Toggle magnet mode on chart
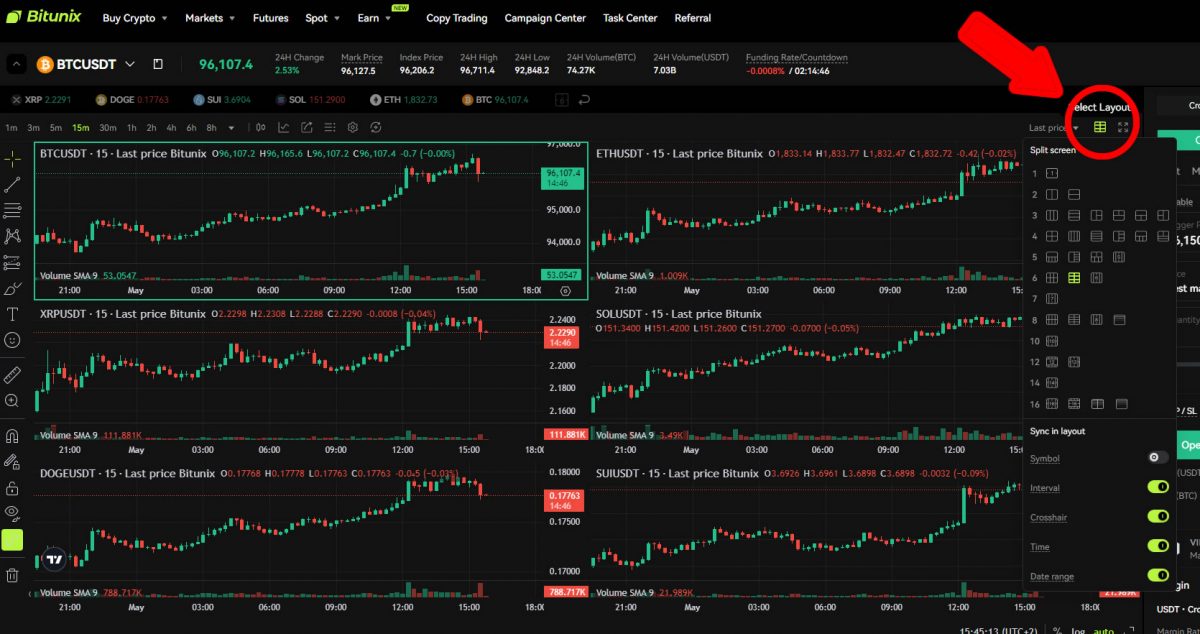1200x634 pixels. [x=12, y=436]
